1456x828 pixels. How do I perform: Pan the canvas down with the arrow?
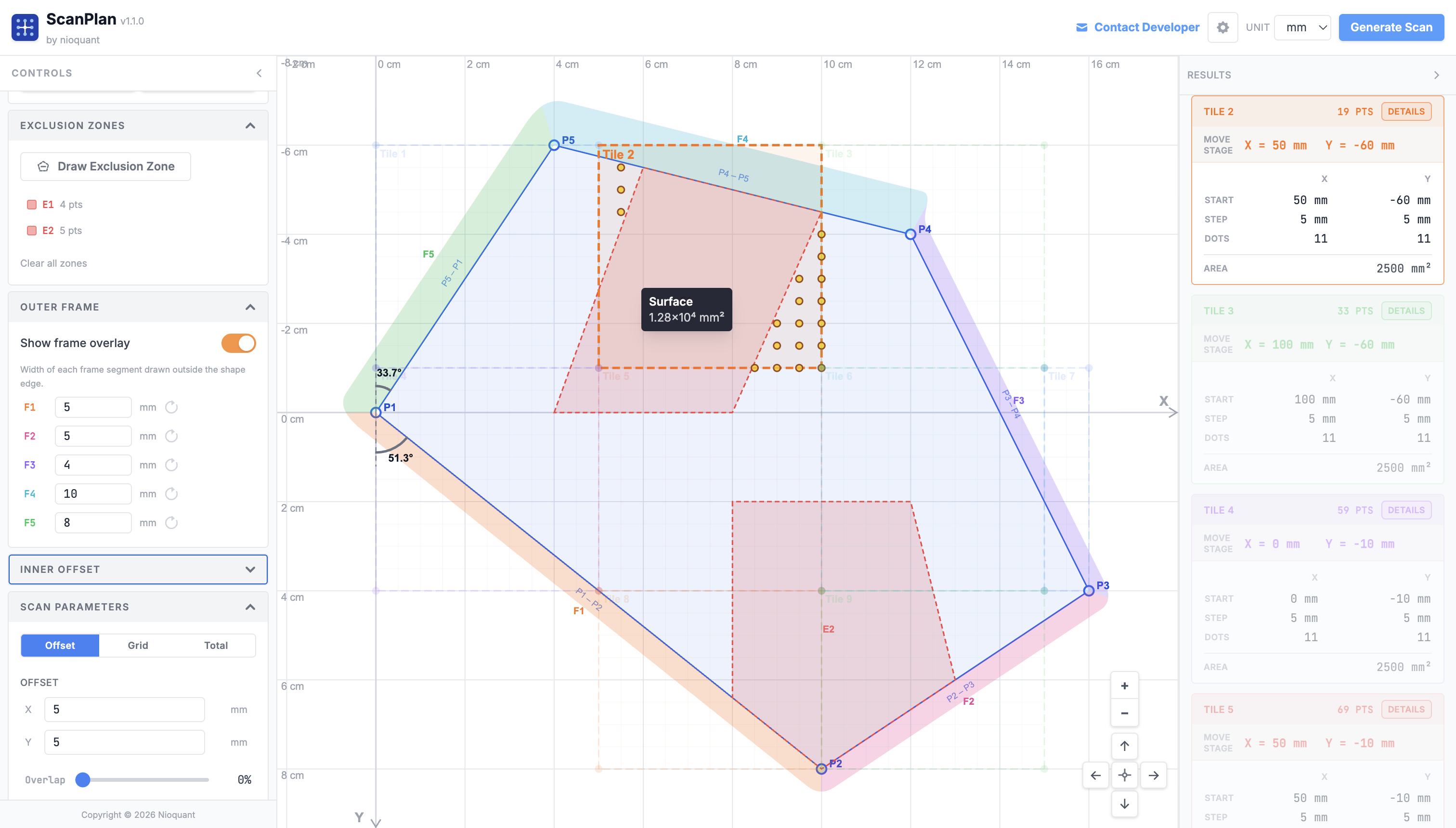click(1124, 804)
